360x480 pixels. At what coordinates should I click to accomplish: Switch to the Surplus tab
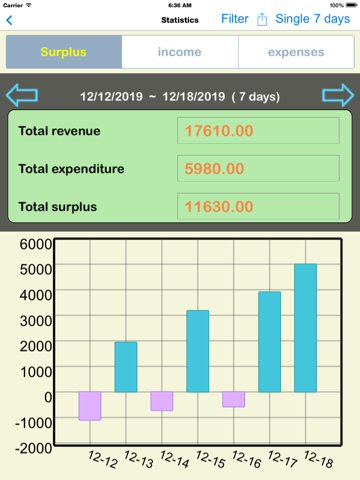click(x=64, y=52)
